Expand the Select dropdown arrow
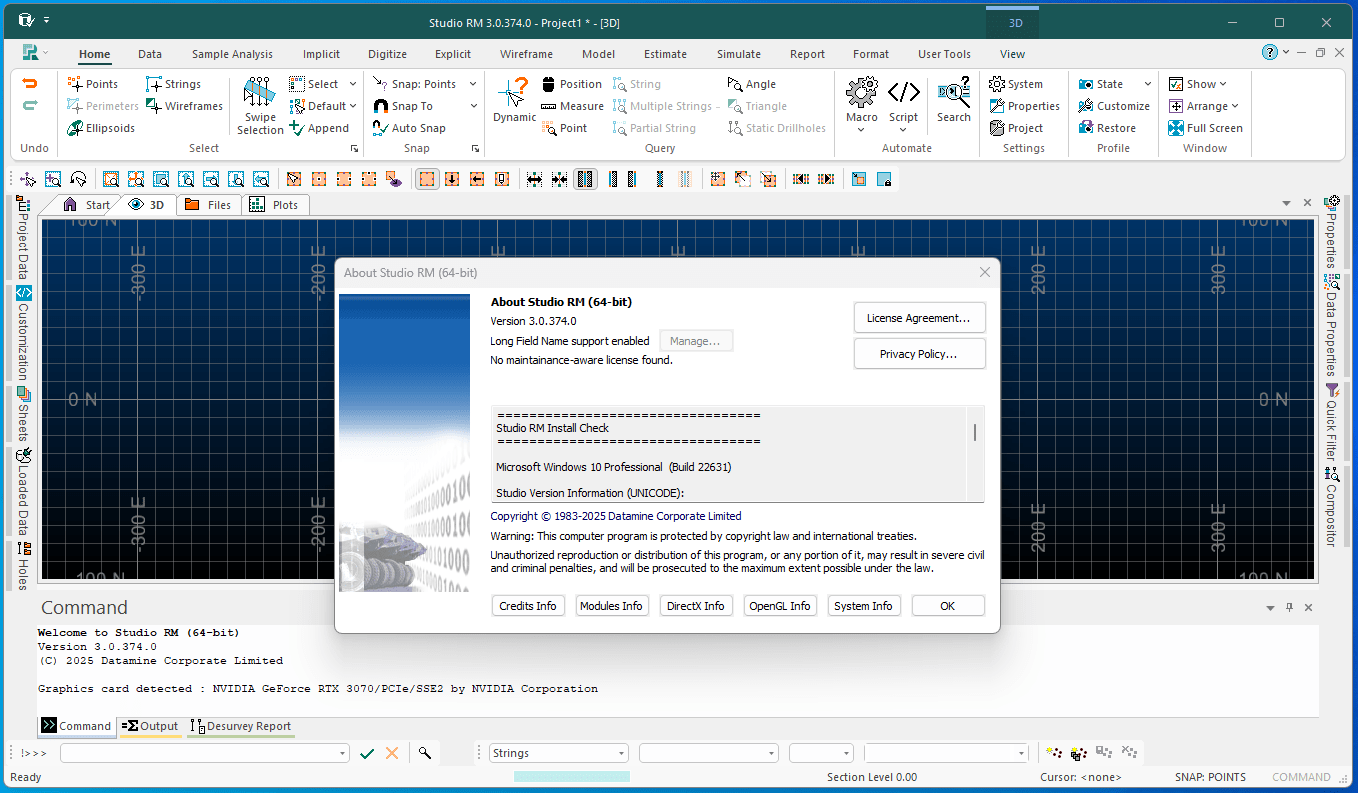This screenshot has width=1358, height=793. [353, 84]
